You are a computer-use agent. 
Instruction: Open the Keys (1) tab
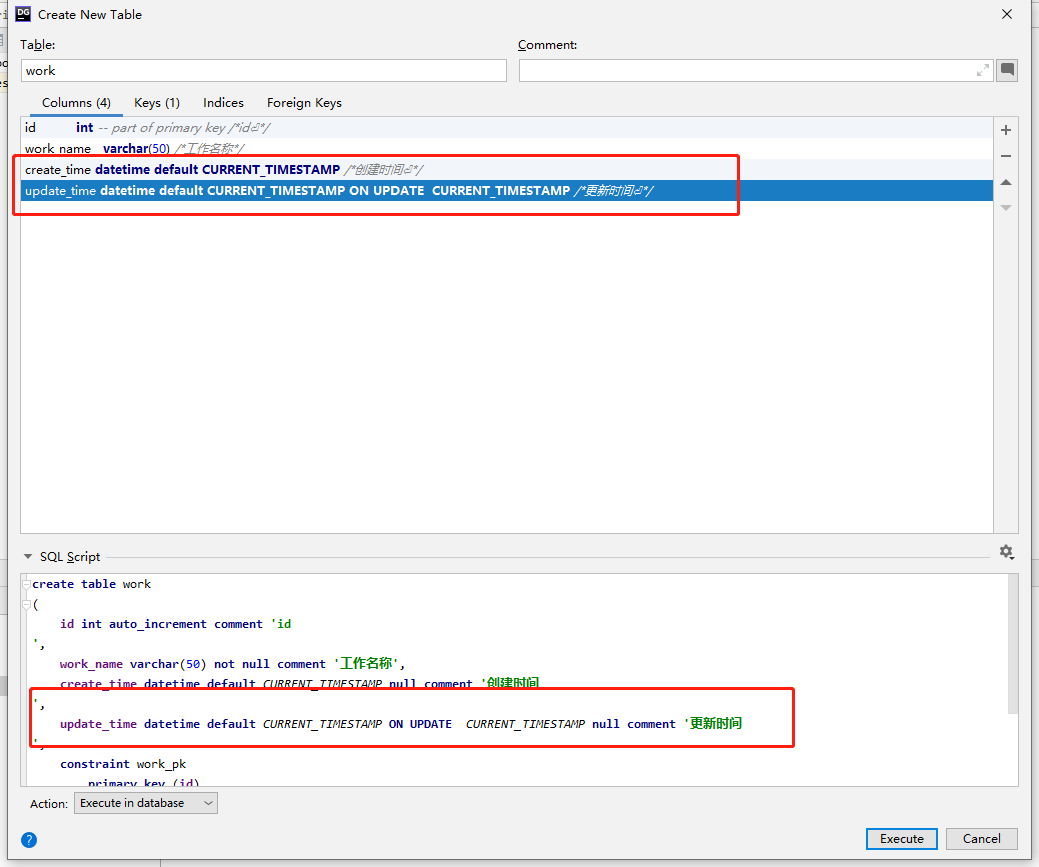click(x=157, y=103)
